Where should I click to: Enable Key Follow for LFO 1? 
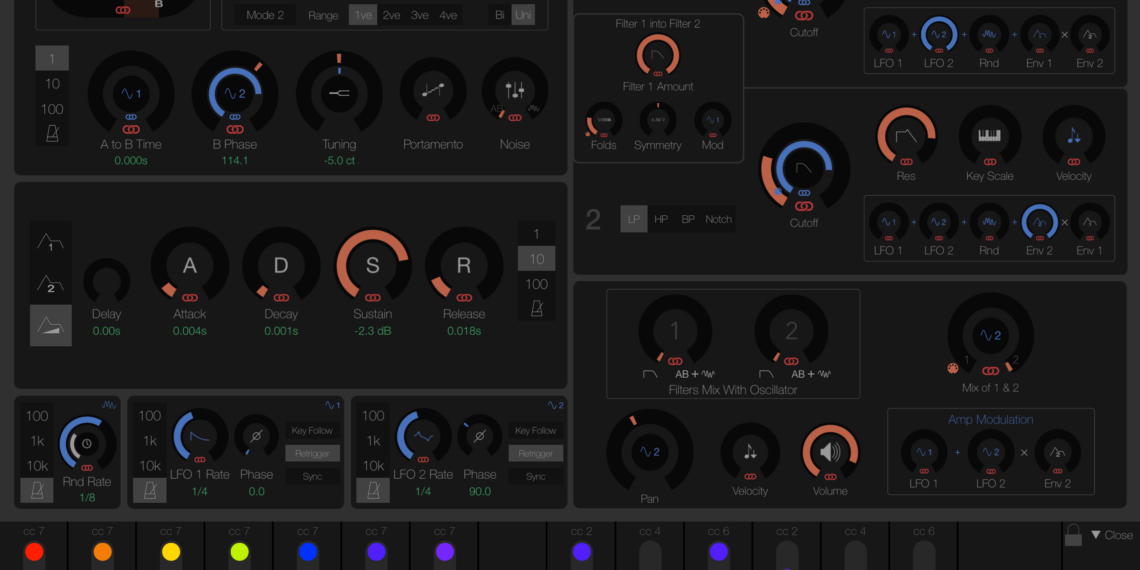tap(312, 430)
